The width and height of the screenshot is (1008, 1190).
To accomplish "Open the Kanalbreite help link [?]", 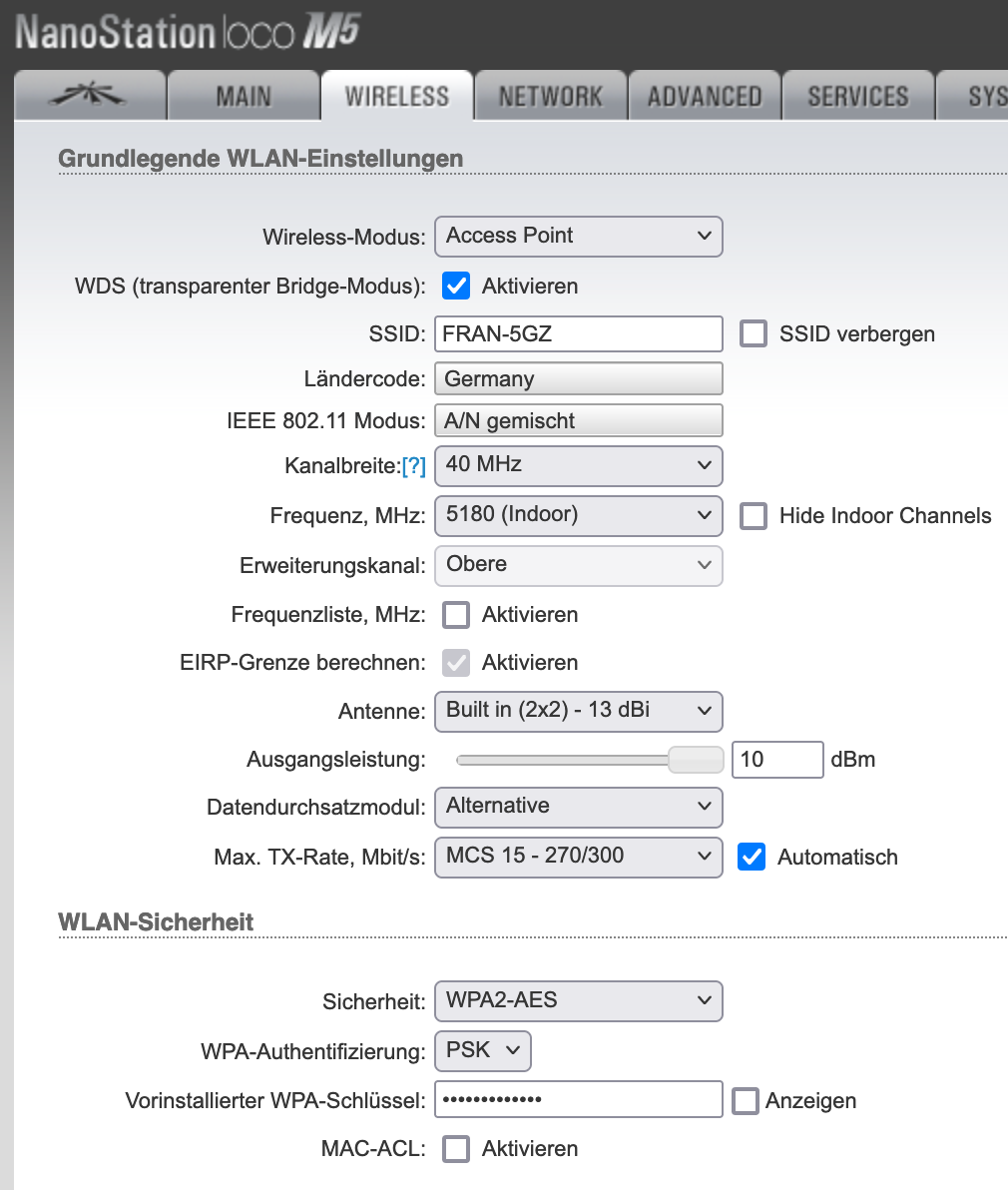I will (413, 466).
